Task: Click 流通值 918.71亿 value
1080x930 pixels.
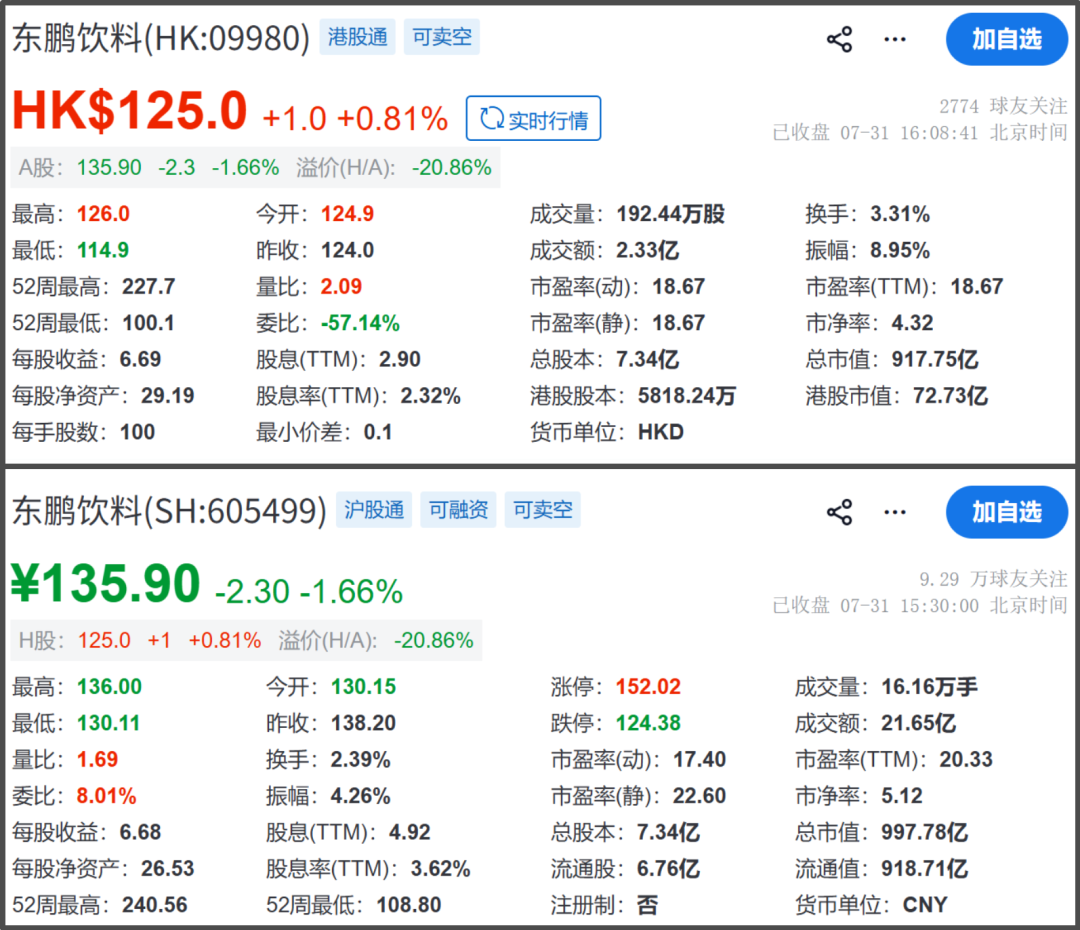Action: coord(924,869)
